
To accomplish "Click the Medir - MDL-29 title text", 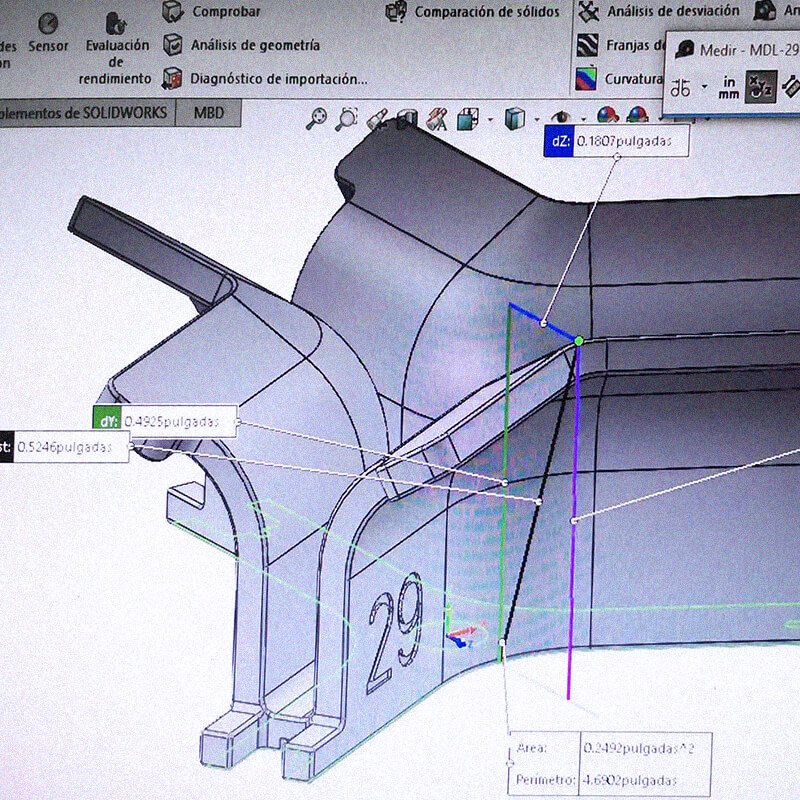I will coord(749,50).
